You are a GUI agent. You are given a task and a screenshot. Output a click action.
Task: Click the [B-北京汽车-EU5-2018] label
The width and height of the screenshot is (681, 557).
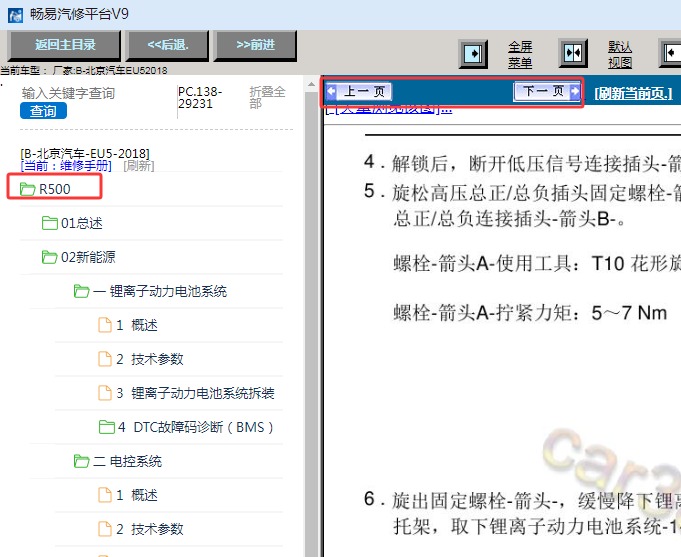(x=85, y=153)
